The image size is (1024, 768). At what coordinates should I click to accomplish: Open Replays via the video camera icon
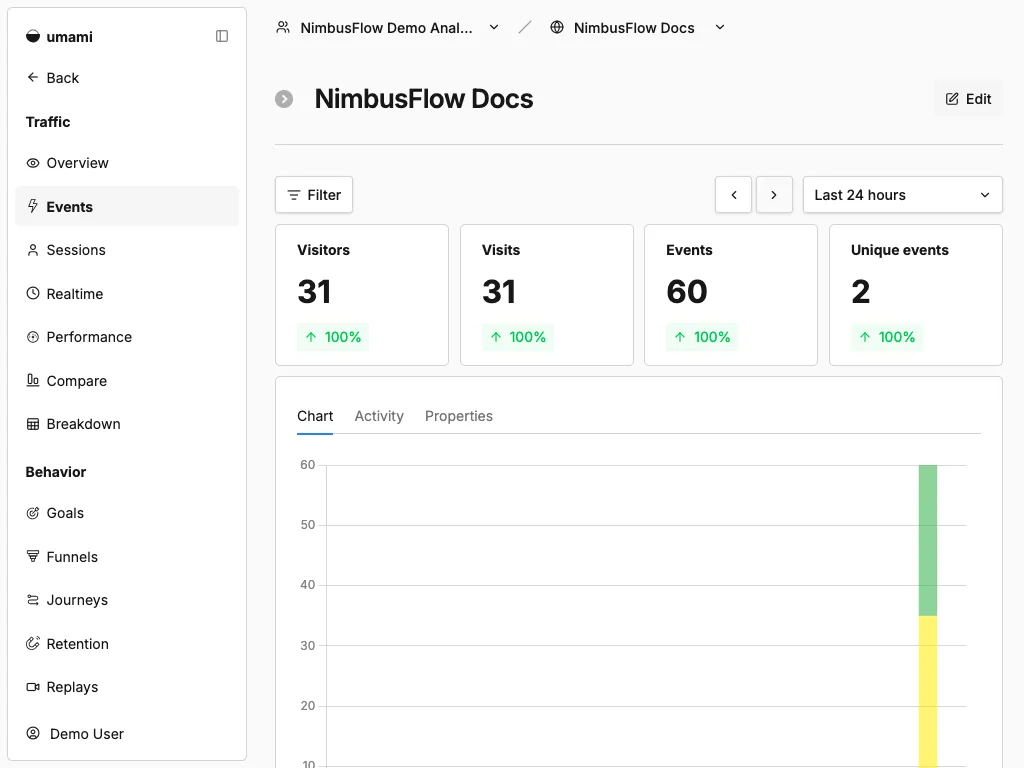tap(33, 686)
